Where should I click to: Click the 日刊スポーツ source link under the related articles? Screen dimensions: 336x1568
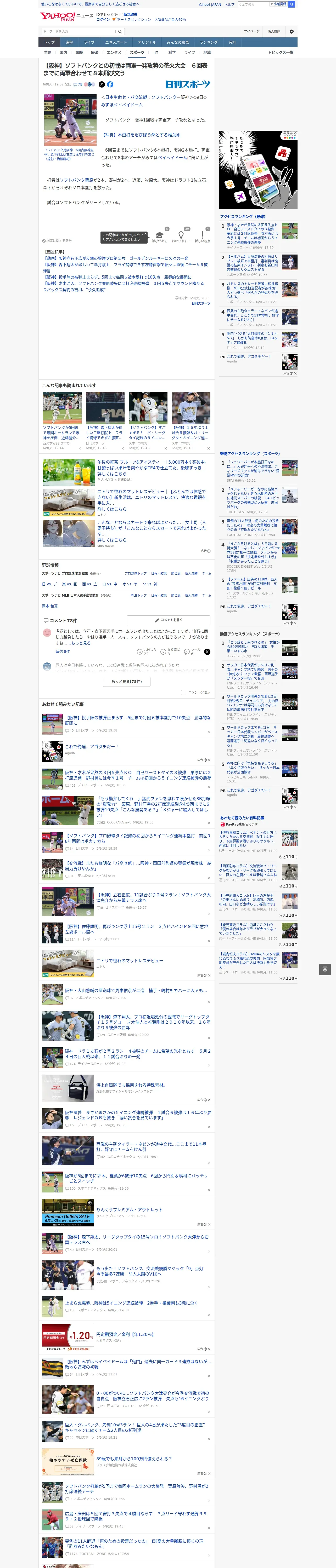pyautogui.click(x=201, y=303)
